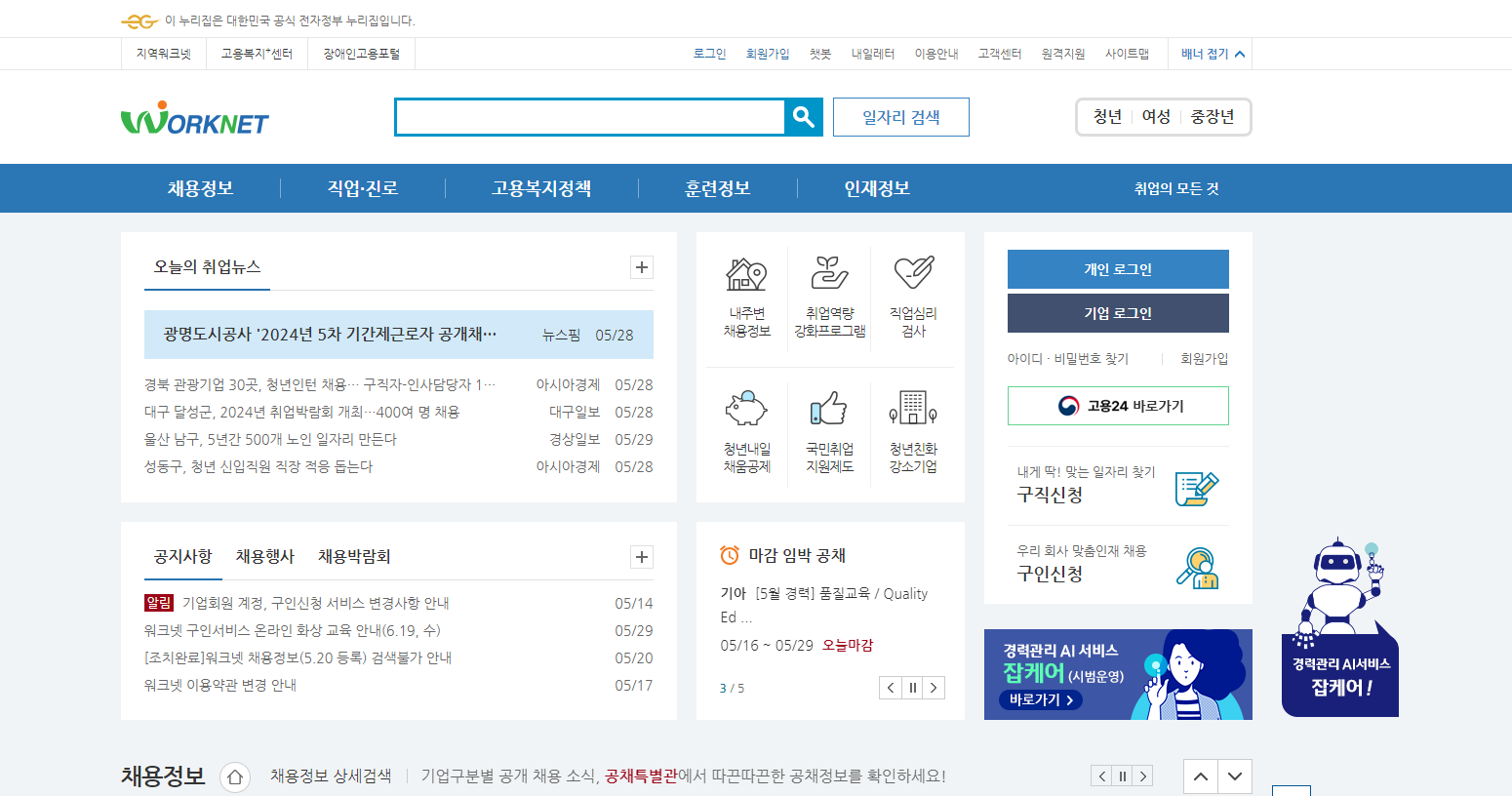Click the up arrow button near 채용정보
Viewport: 1512px width, 796px height.
(x=1201, y=776)
